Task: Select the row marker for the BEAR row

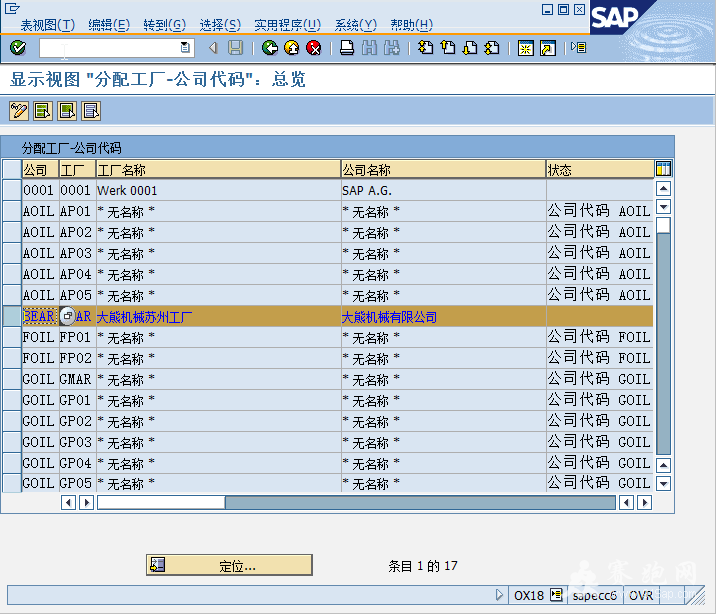Action: [12, 316]
